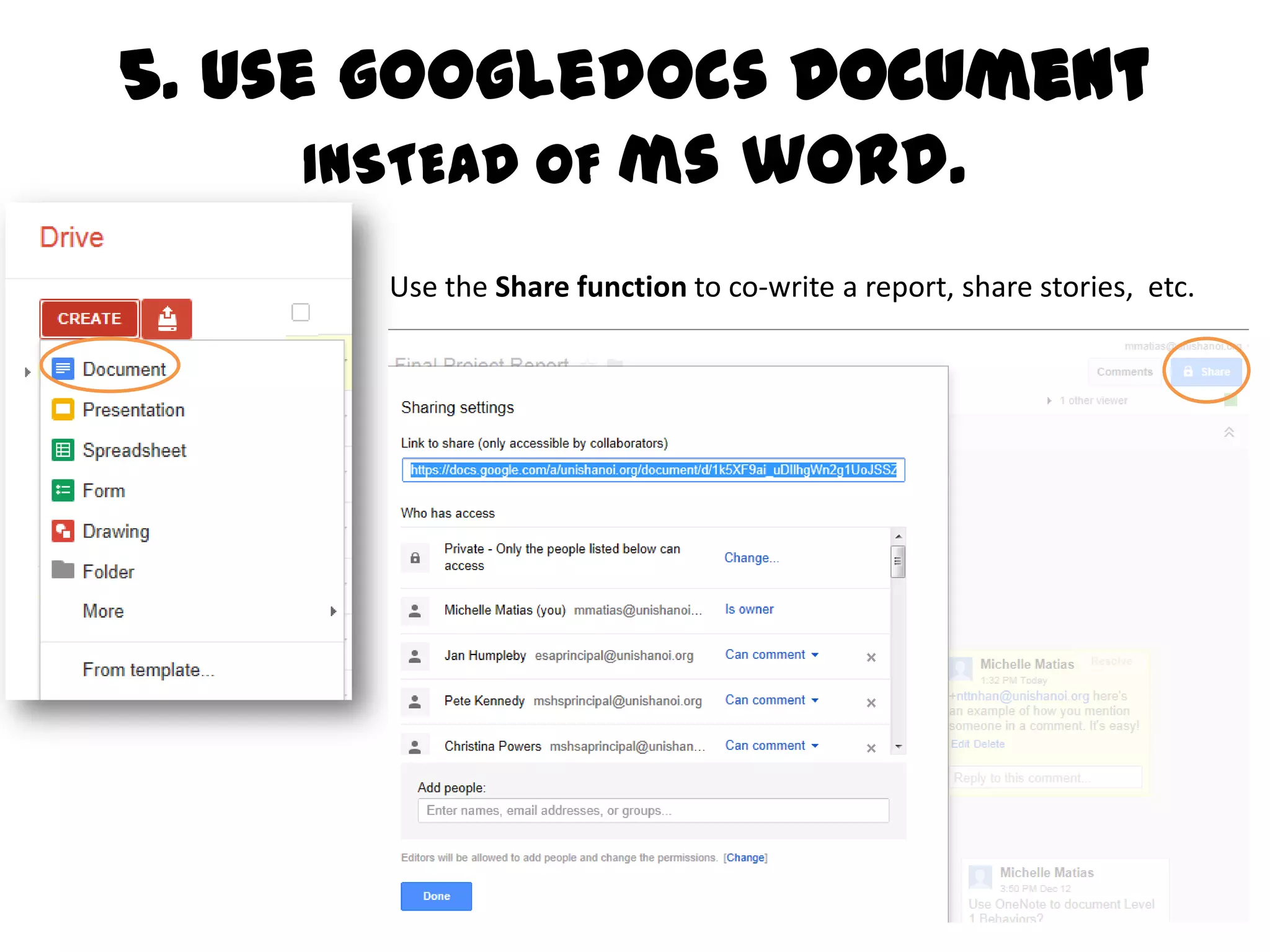Click the mmatias account email dropdown

1186,346
